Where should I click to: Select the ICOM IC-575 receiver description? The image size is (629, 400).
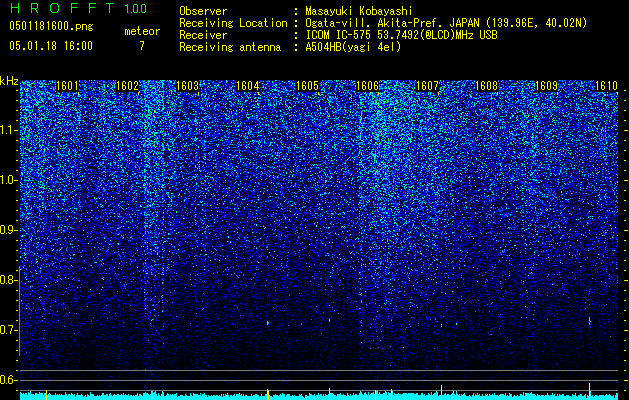pos(401,35)
